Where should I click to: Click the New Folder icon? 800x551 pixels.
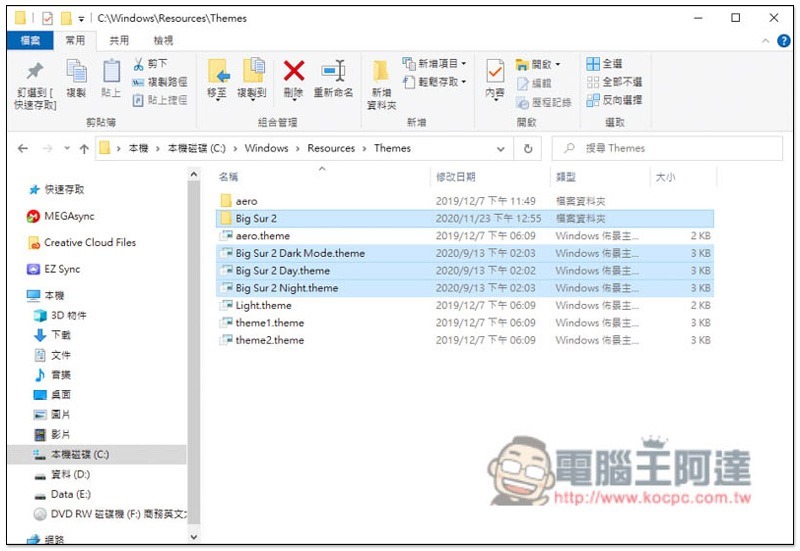381,71
